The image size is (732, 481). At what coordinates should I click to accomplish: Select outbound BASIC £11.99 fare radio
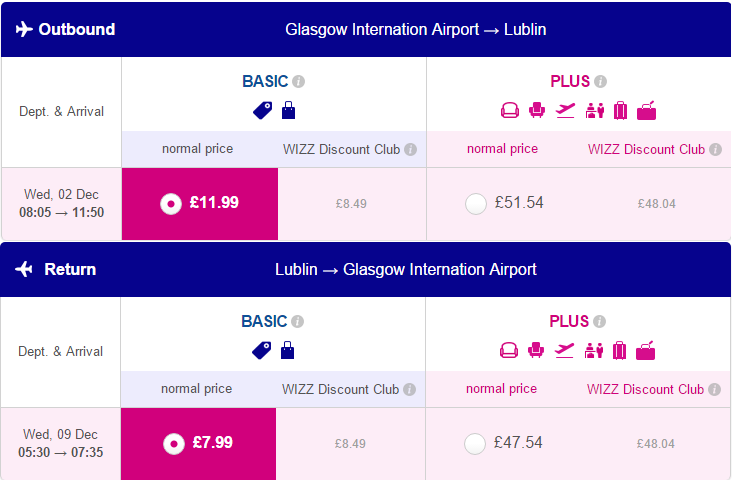pyautogui.click(x=171, y=204)
